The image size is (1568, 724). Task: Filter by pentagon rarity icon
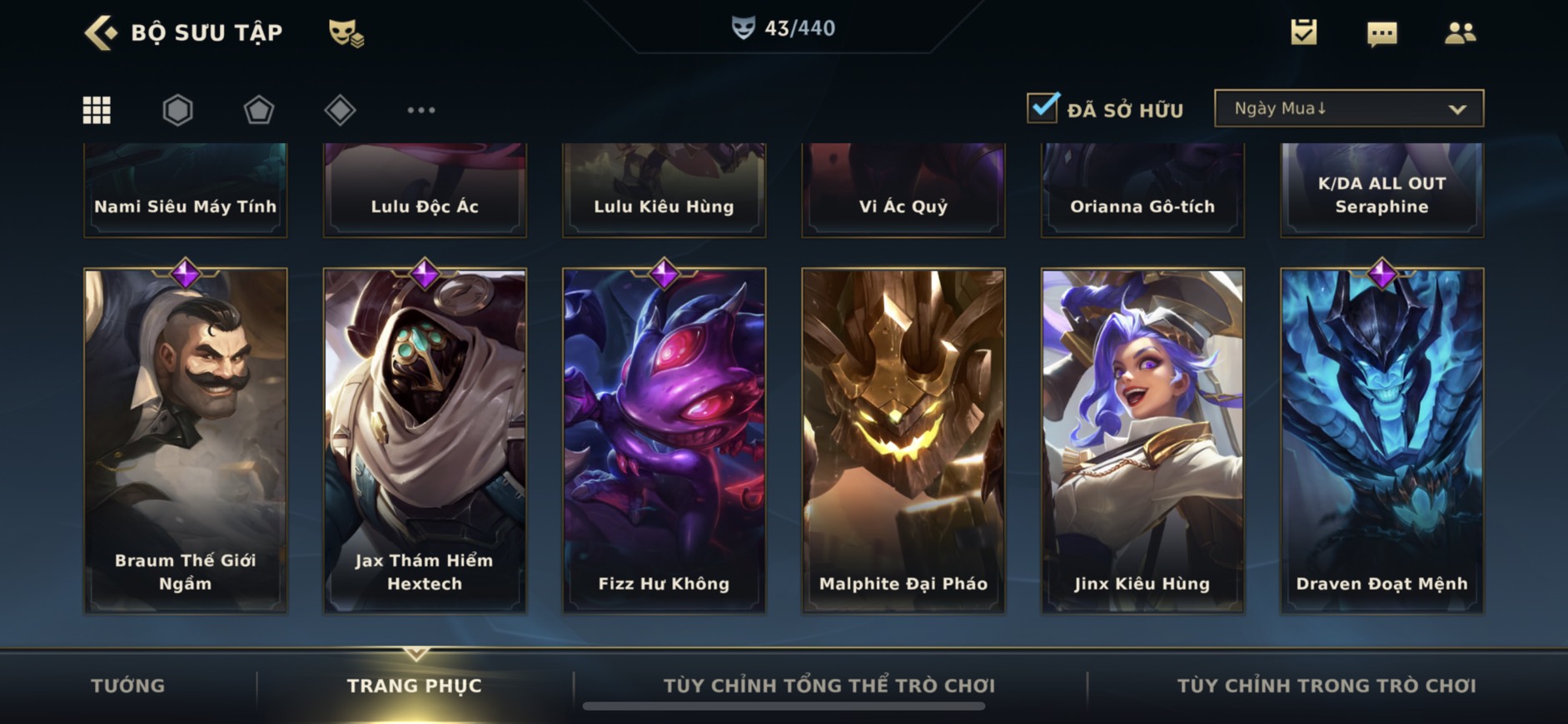pyautogui.click(x=259, y=110)
